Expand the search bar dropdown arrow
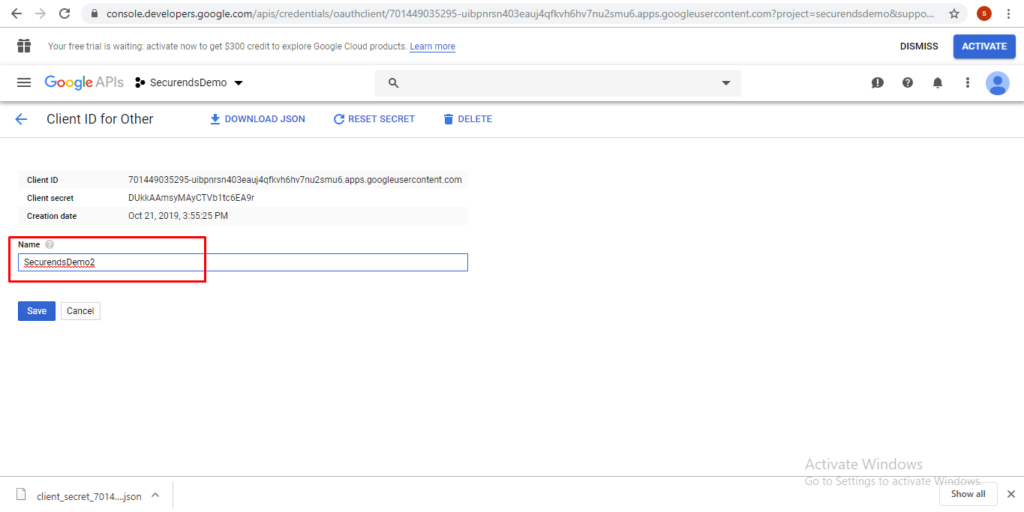 pos(726,83)
